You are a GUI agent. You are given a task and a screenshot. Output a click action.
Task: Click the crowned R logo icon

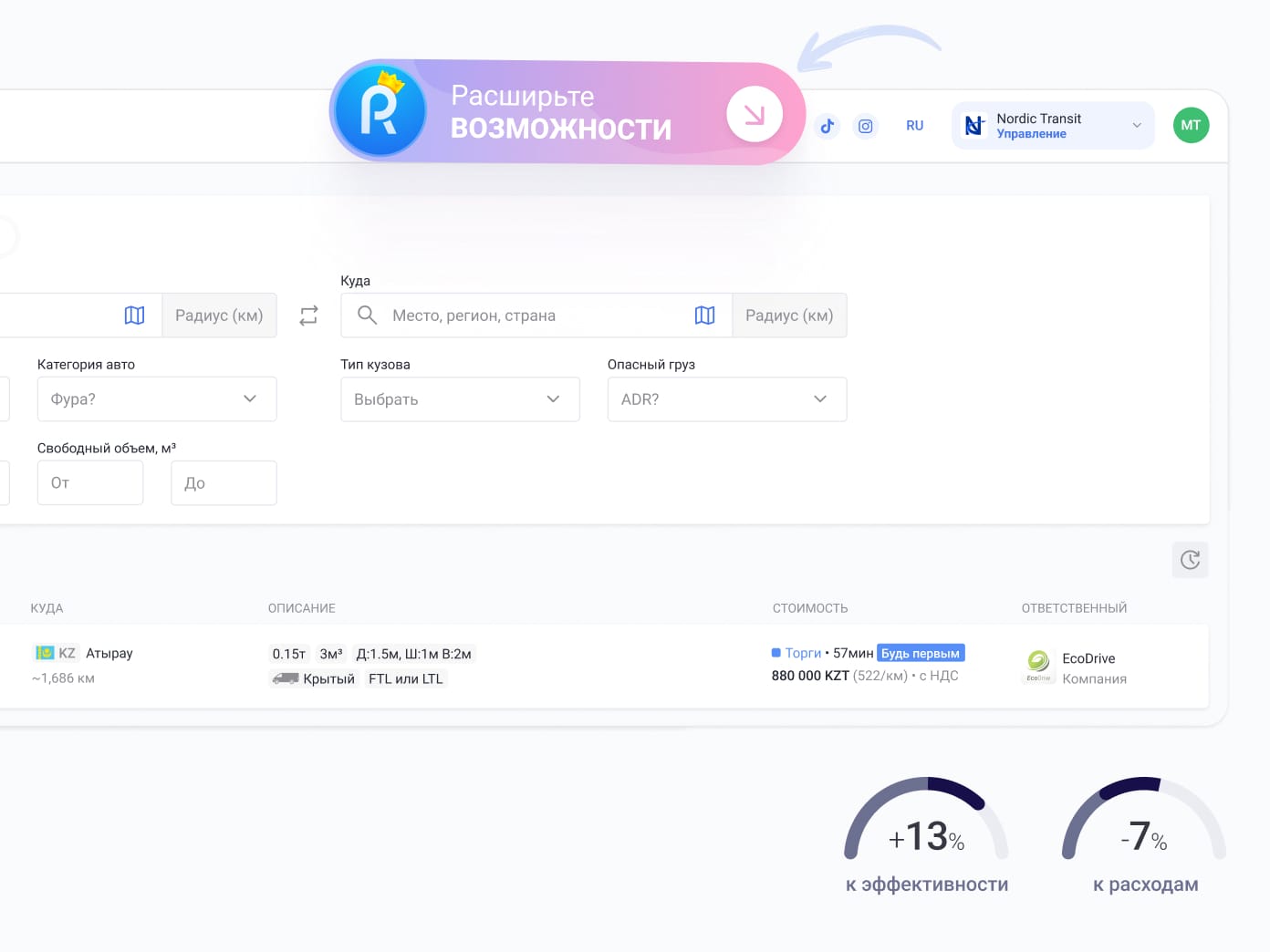(380, 111)
